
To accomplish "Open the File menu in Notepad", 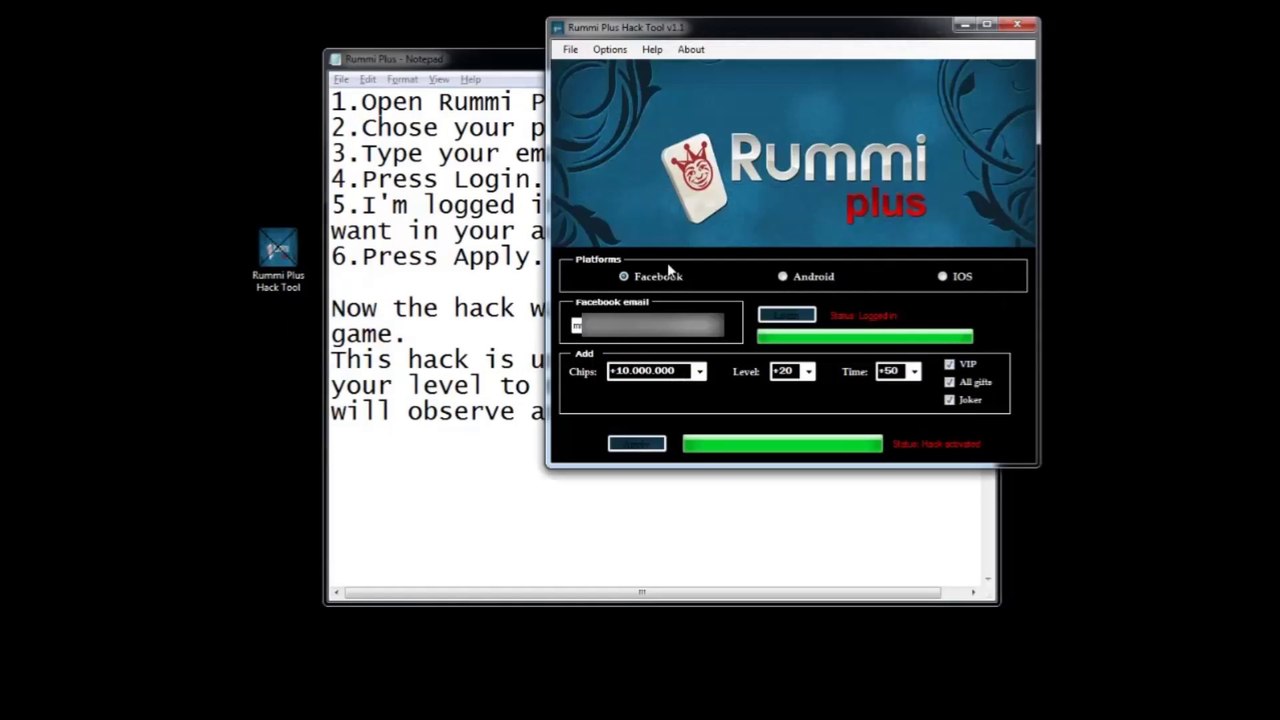I will (341, 80).
